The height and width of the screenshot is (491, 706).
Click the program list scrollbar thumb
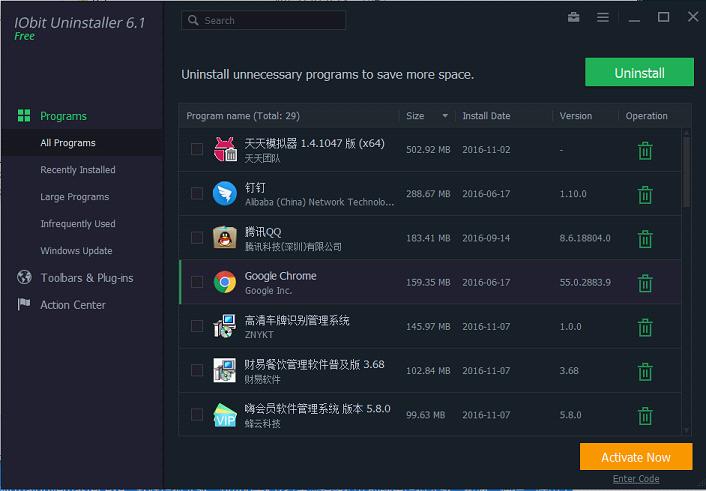tap(686, 171)
